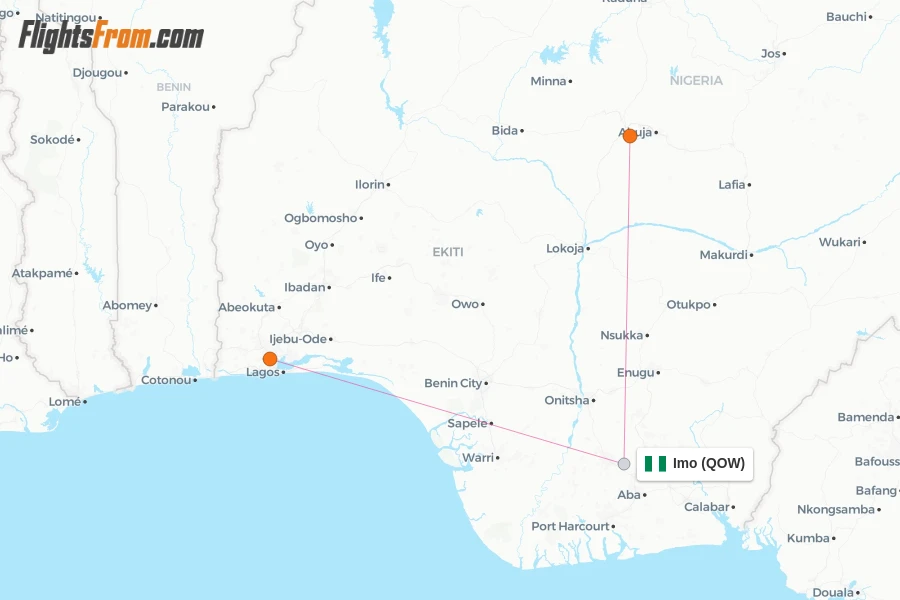Click the Onitsha city label

point(567,400)
